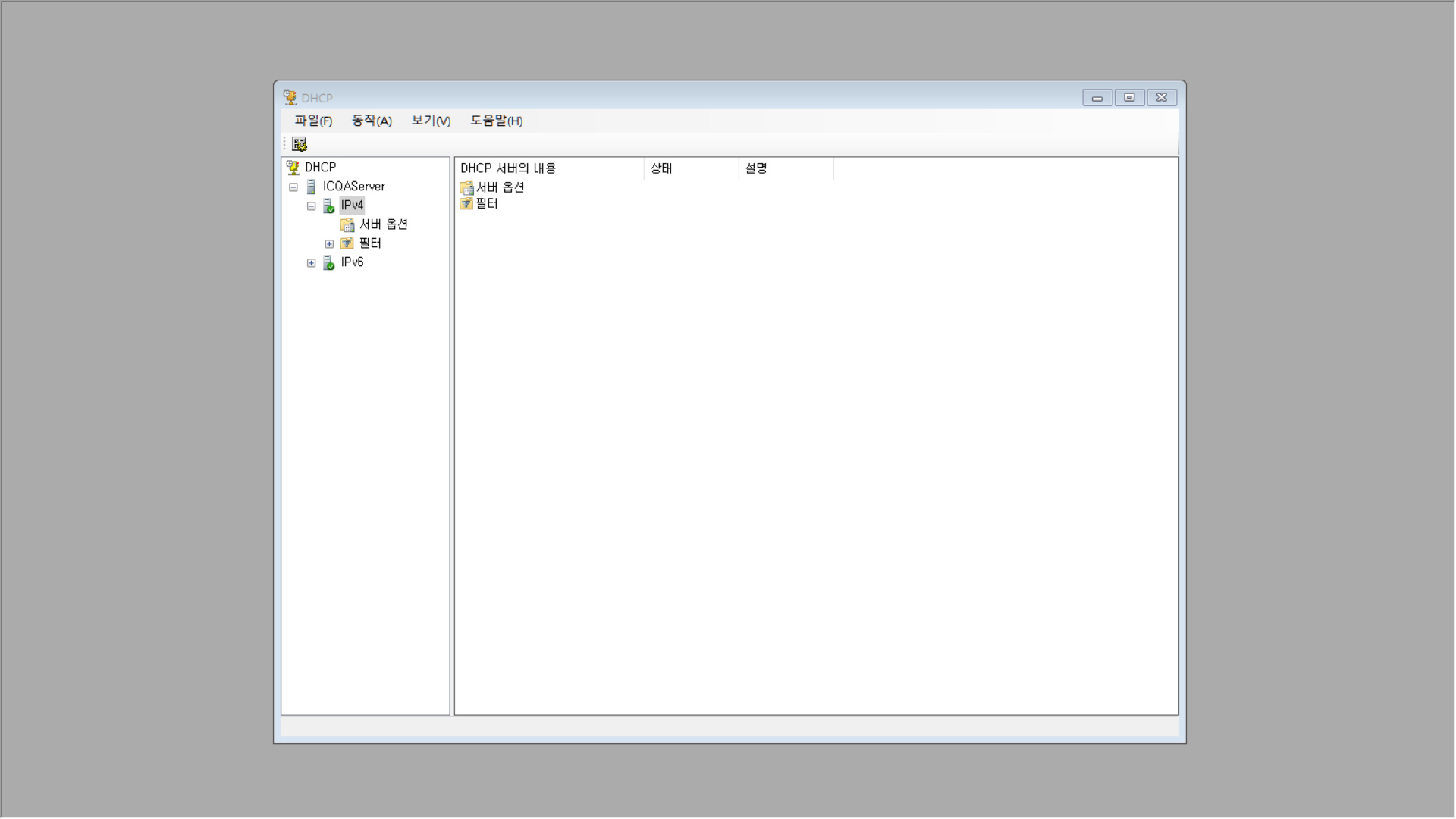Screen dimensions: 1456x819
Task: Click the 서버 옵션 folder icon in the tree
Action: click(x=347, y=224)
